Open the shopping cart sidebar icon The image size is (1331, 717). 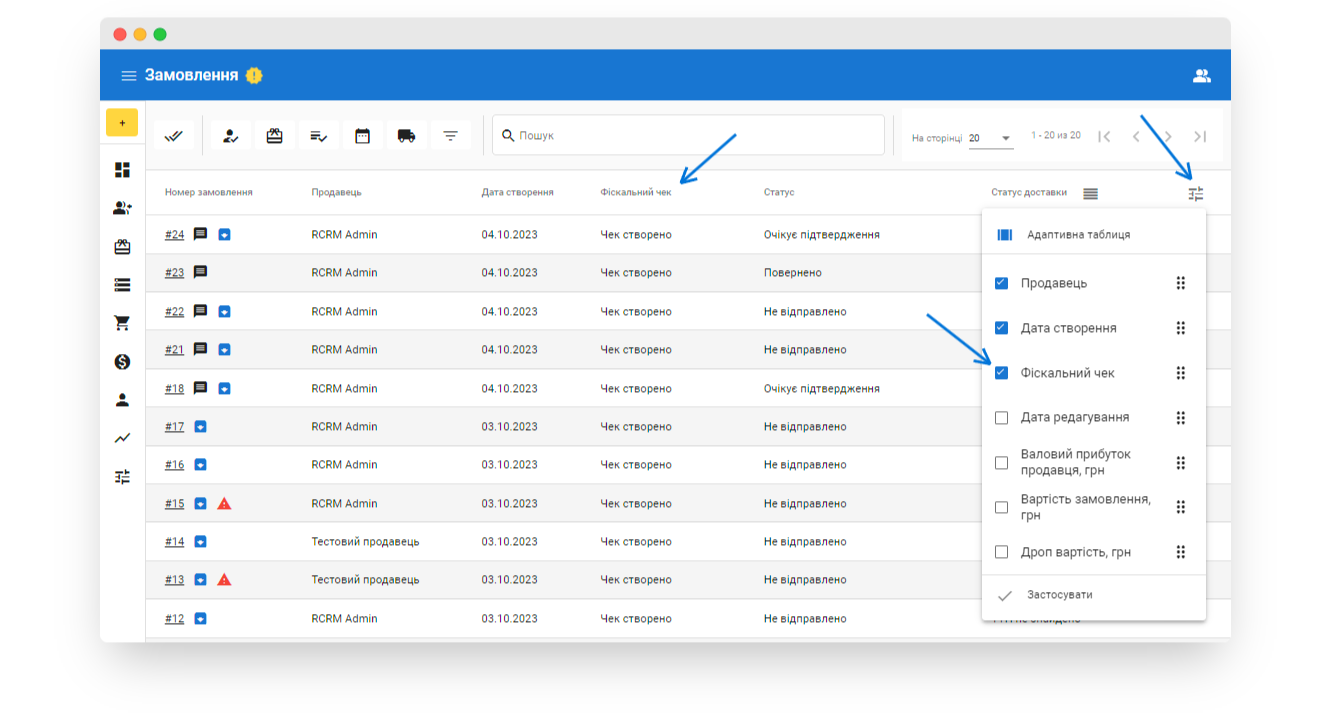point(122,323)
